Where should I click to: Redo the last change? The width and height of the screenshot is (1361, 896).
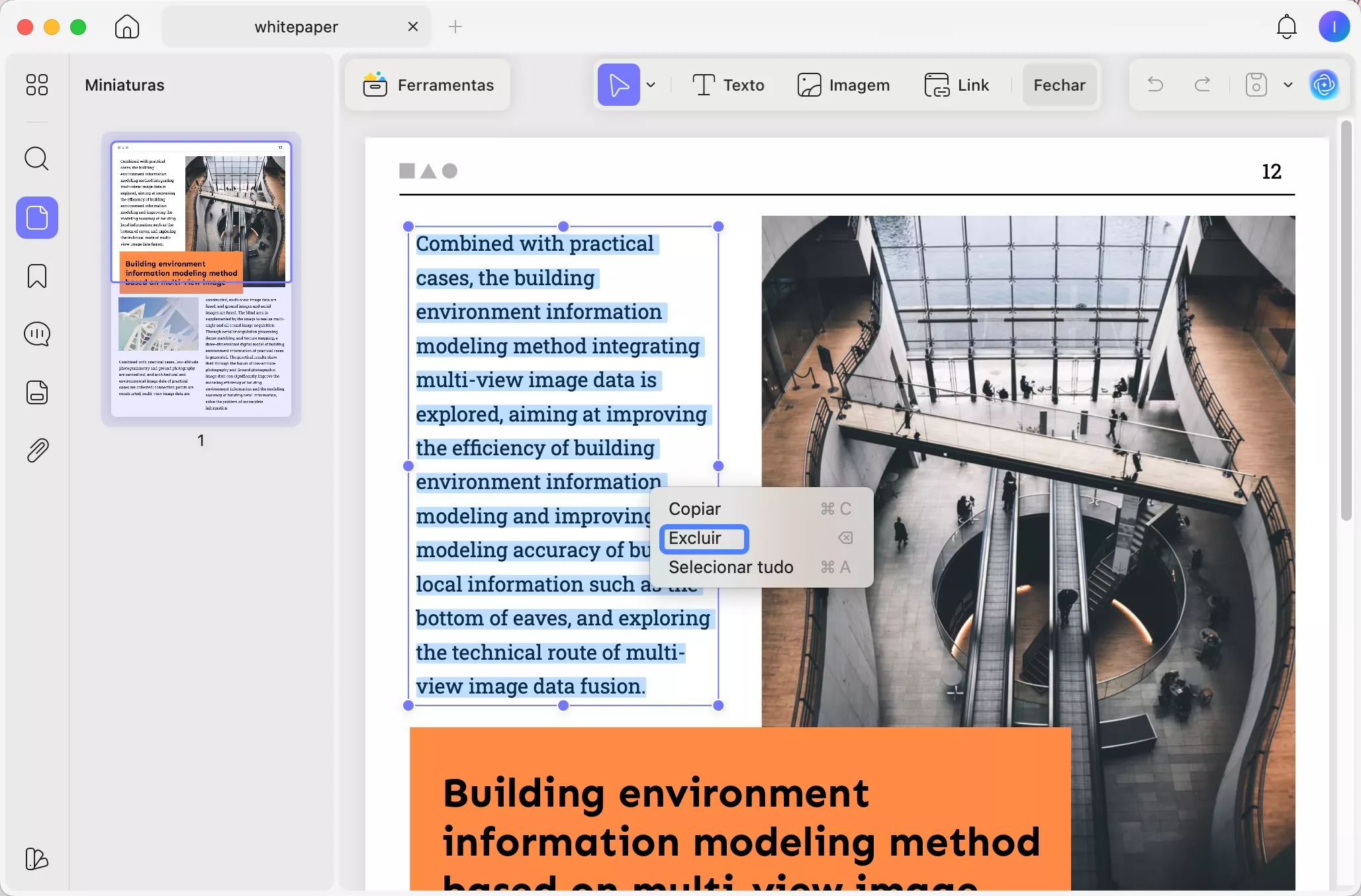pos(1202,85)
